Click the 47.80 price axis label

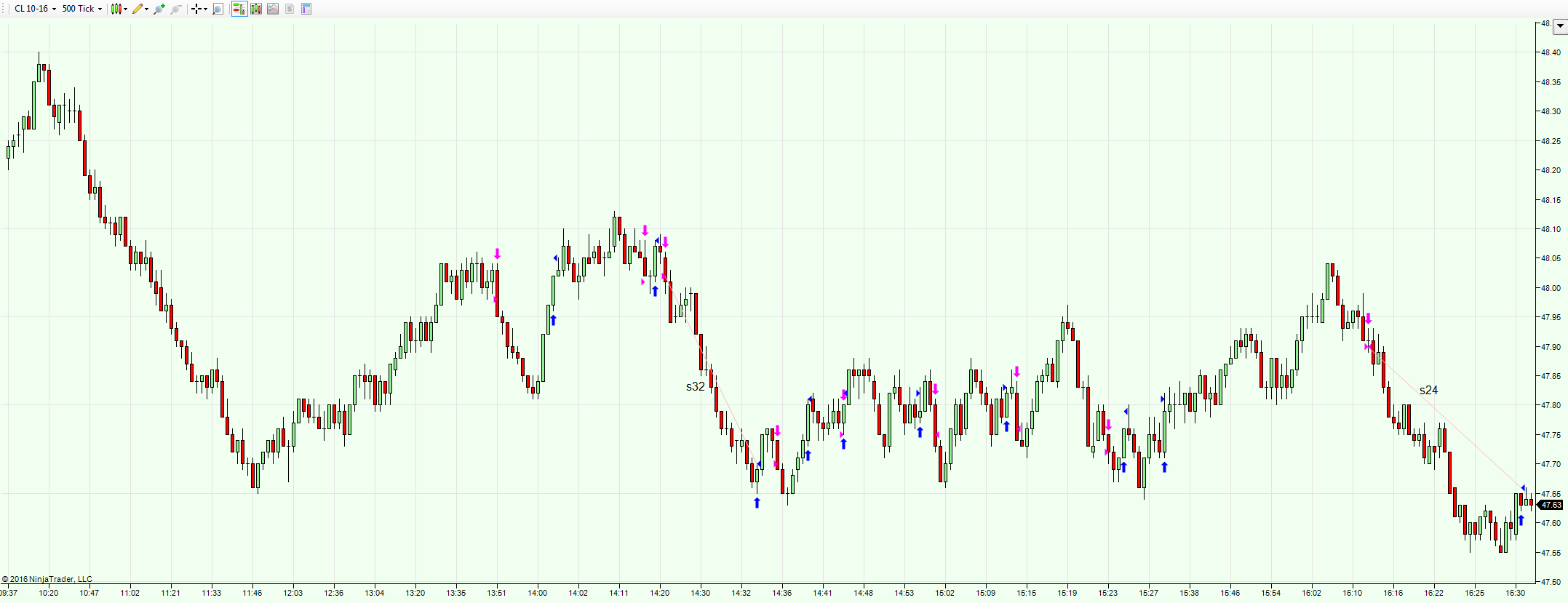tap(1551, 405)
